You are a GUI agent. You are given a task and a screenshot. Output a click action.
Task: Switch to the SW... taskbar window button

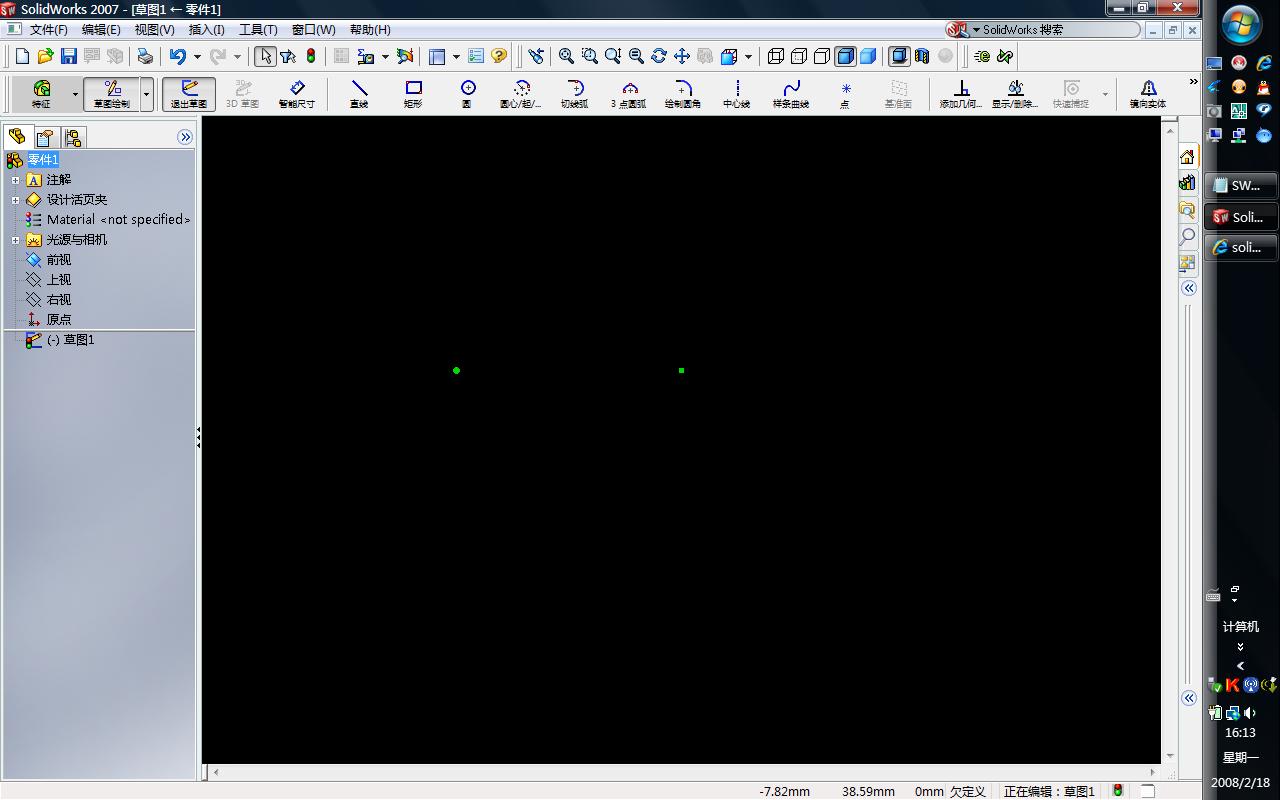tap(1241, 185)
